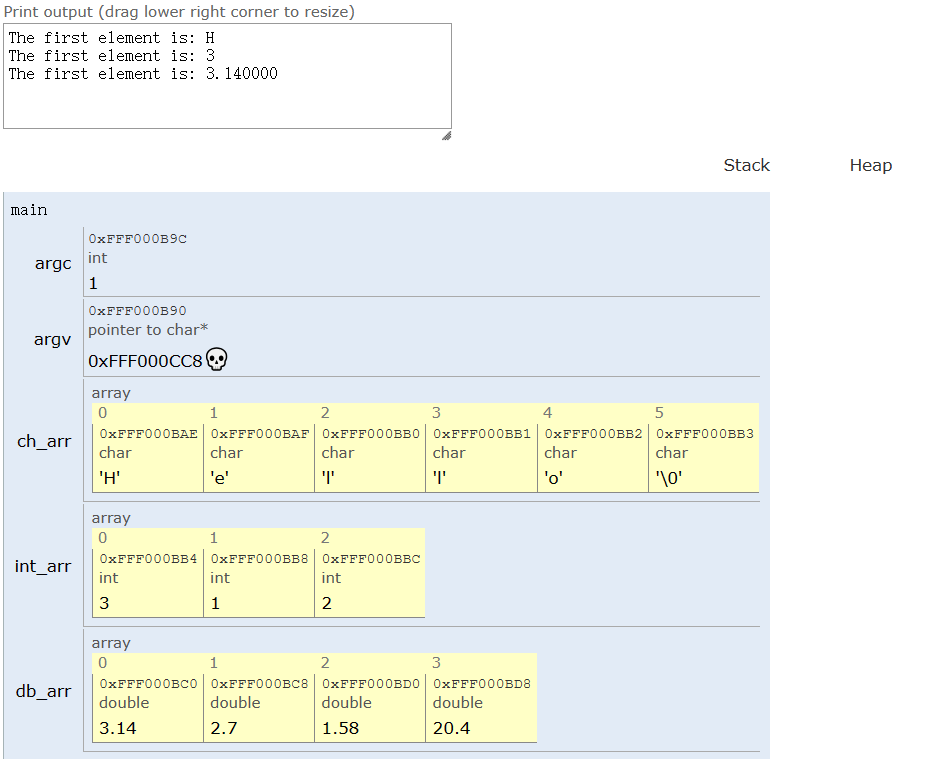Screen dimensions: 936x782
Task: Click inside the print output text area
Action: (x=227, y=76)
